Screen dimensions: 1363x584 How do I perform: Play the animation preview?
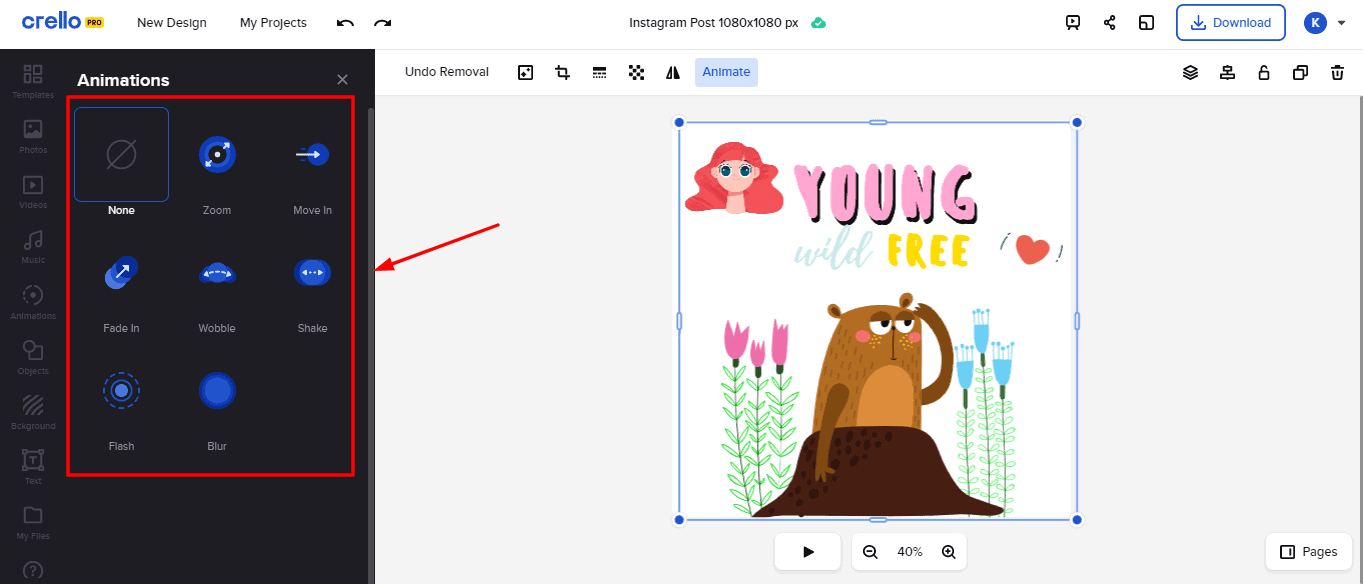808,552
